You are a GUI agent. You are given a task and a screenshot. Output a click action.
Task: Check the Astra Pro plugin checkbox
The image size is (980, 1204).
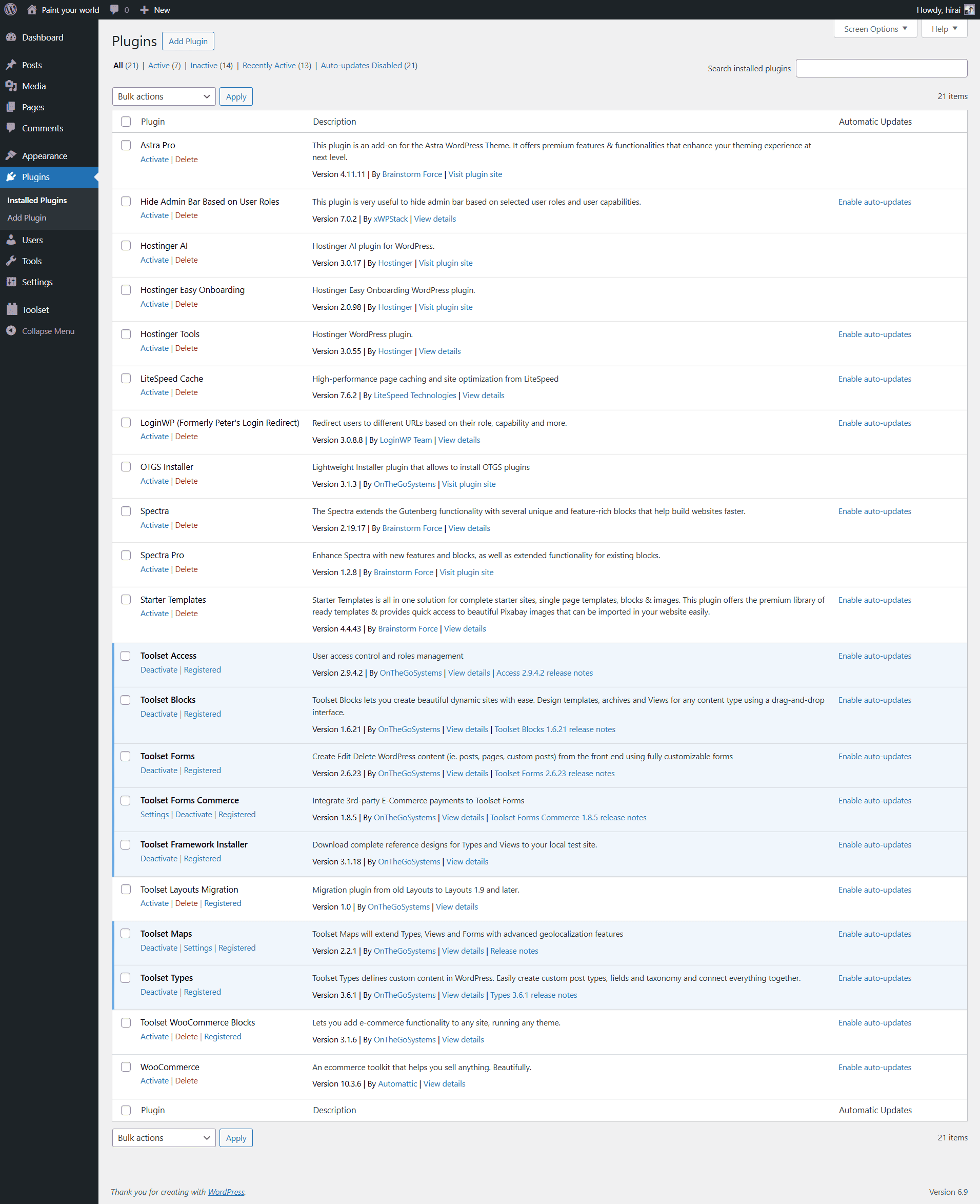(126, 145)
